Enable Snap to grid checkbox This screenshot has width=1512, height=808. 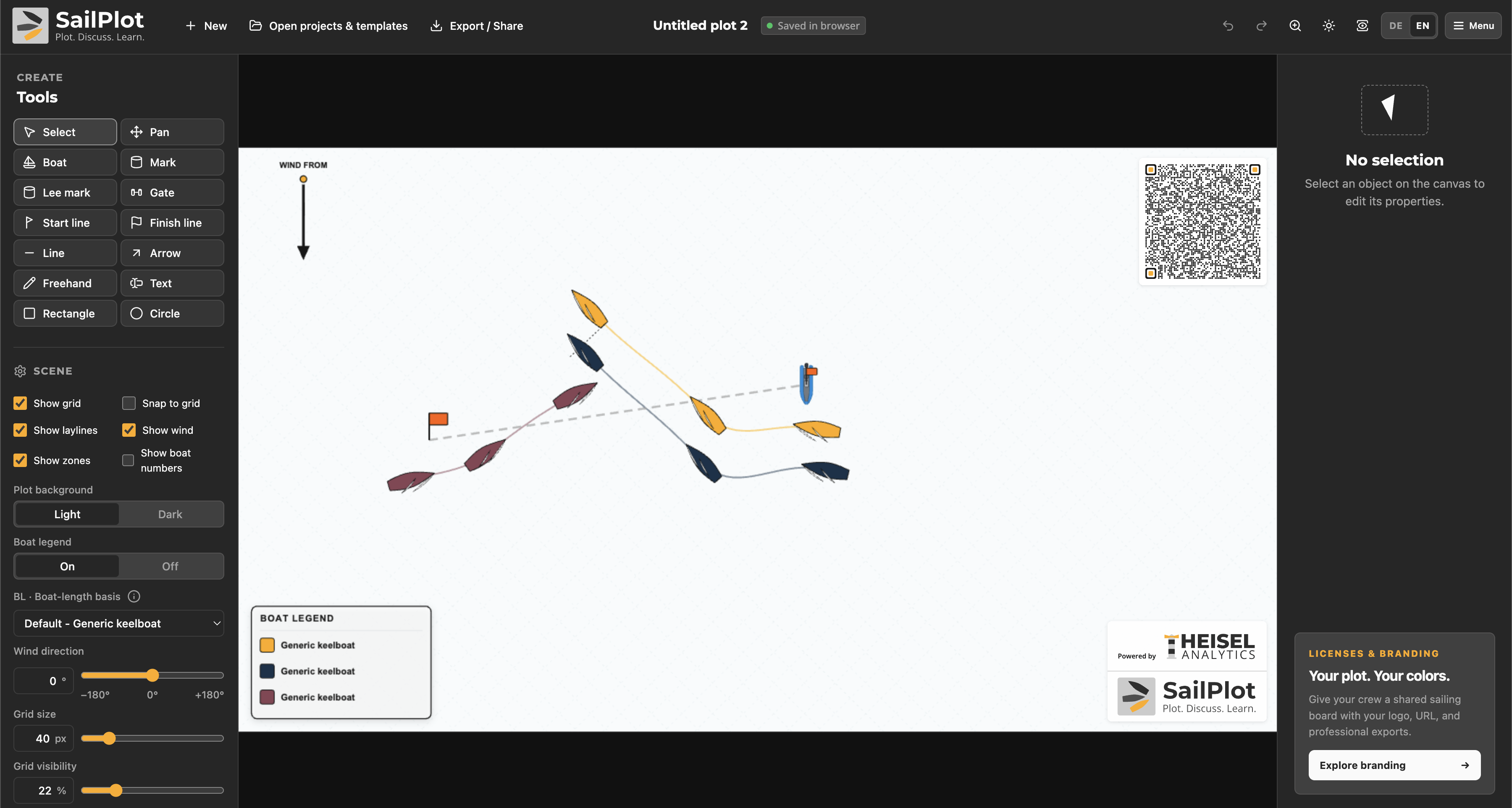point(129,403)
